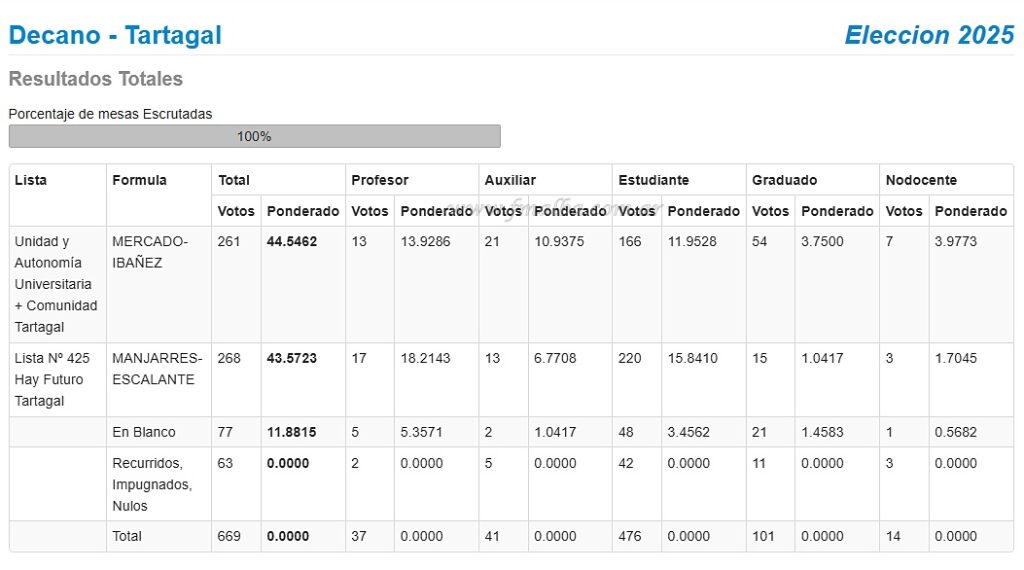
Task: Click the bold 44.5462 total weighted value
Action: (x=291, y=242)
